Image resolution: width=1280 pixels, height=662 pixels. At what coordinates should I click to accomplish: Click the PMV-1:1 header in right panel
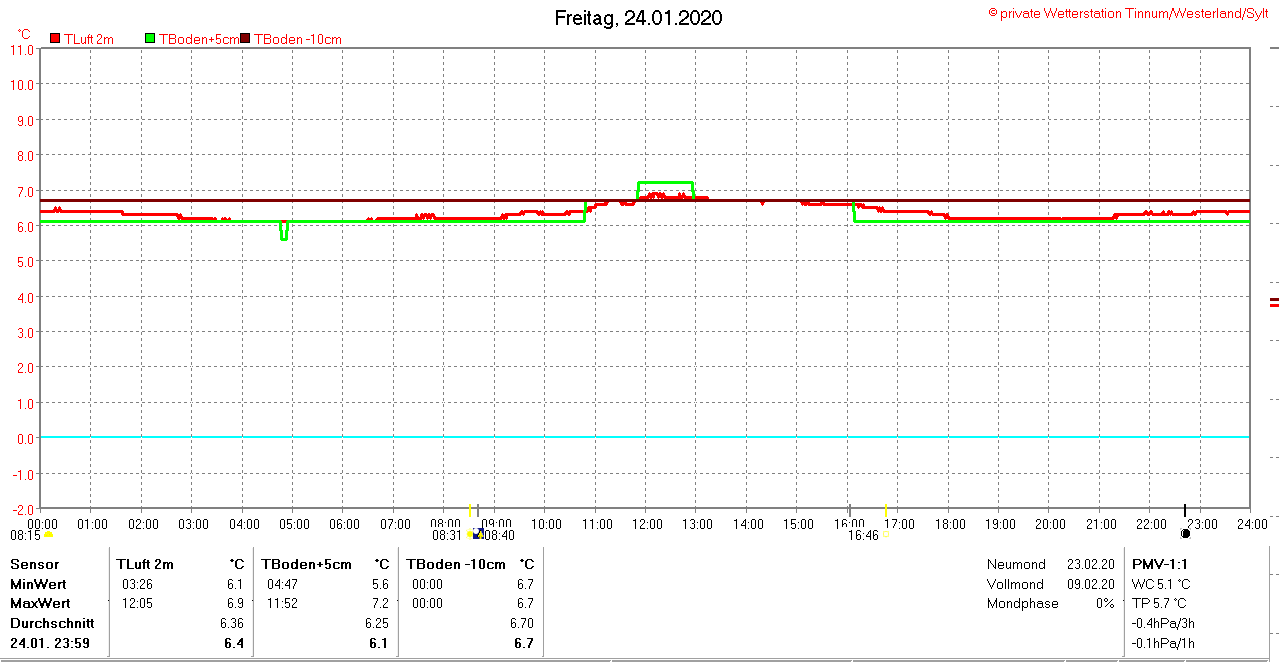coord(1159,564)
